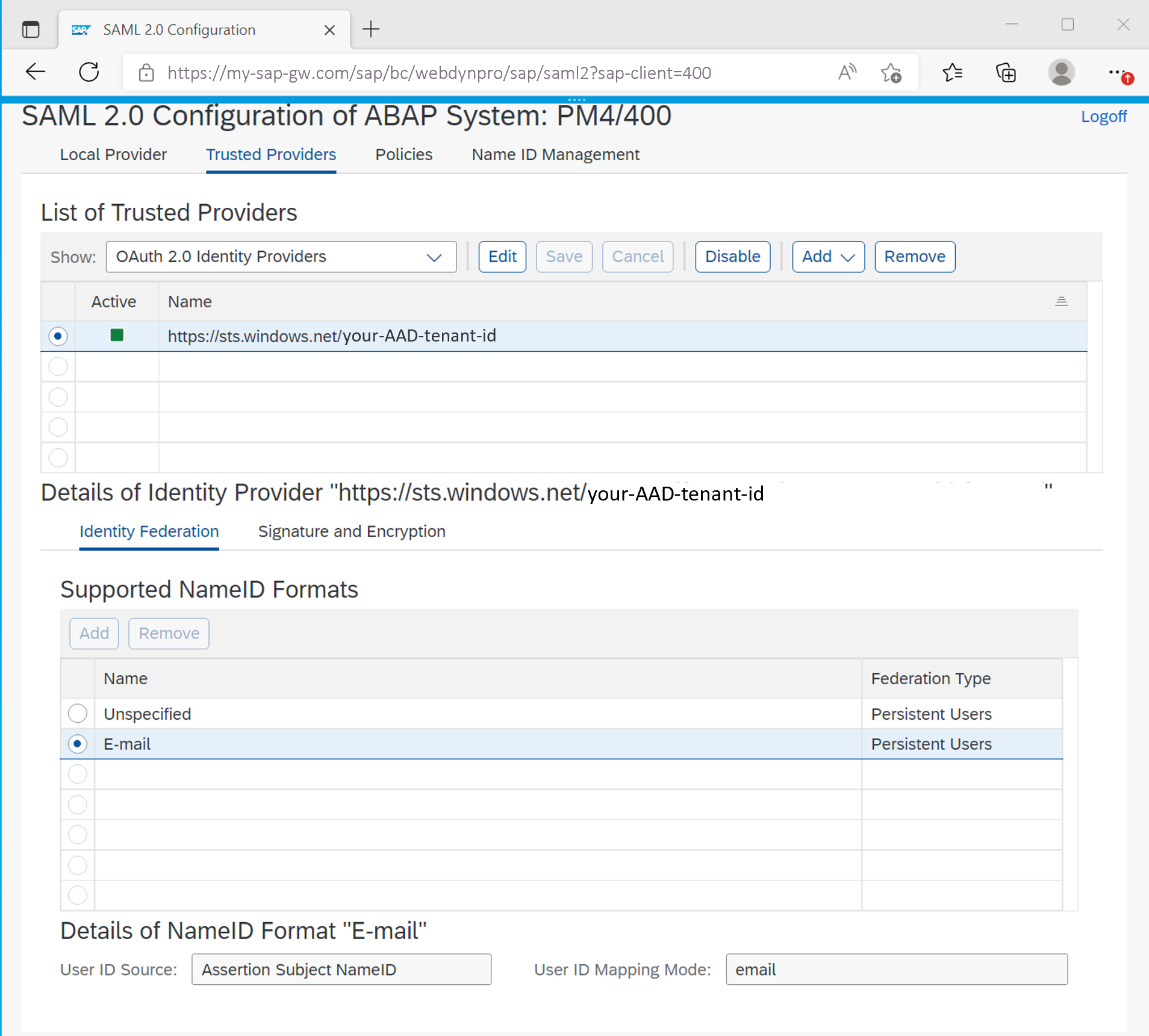Open the Read aloud icon in address bar

tap(847, 72)
